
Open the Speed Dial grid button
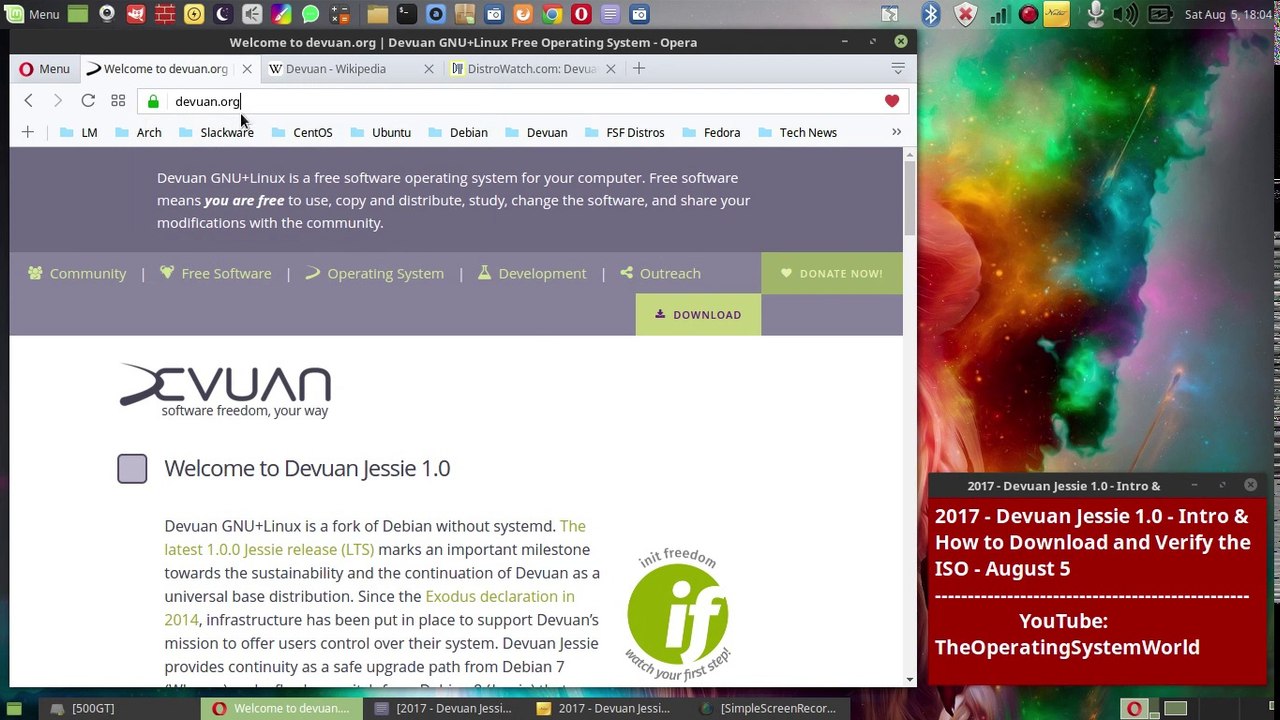118,101
